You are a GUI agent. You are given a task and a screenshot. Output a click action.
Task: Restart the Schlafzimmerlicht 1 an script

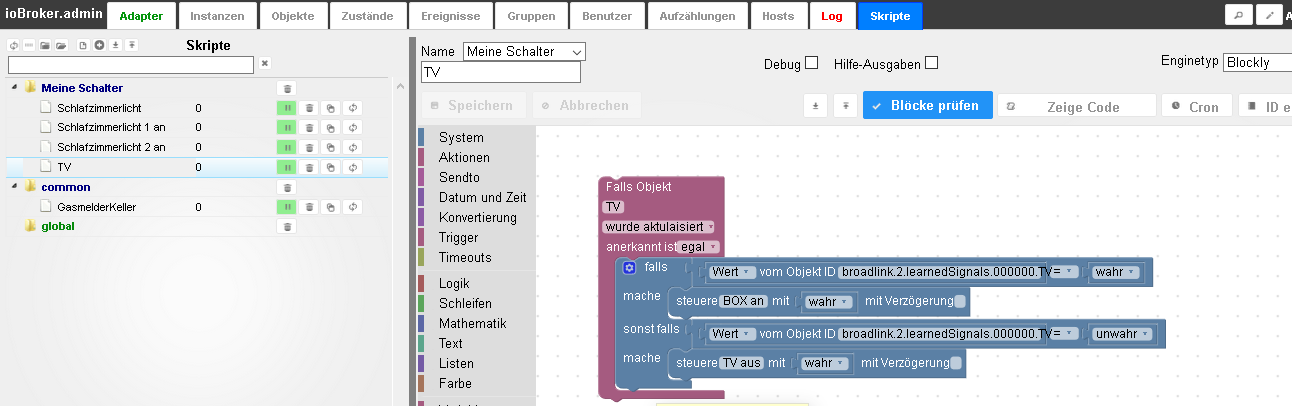point(352,128)
